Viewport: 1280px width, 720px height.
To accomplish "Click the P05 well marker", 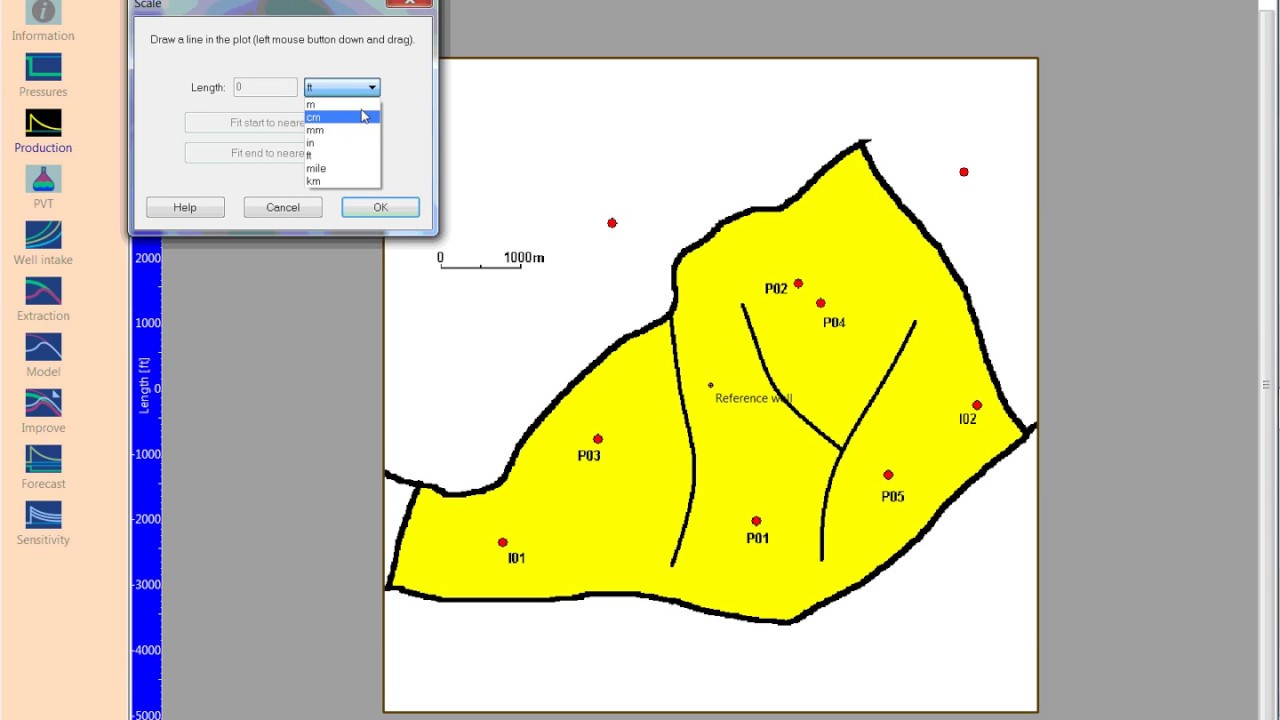I will 888,475.
